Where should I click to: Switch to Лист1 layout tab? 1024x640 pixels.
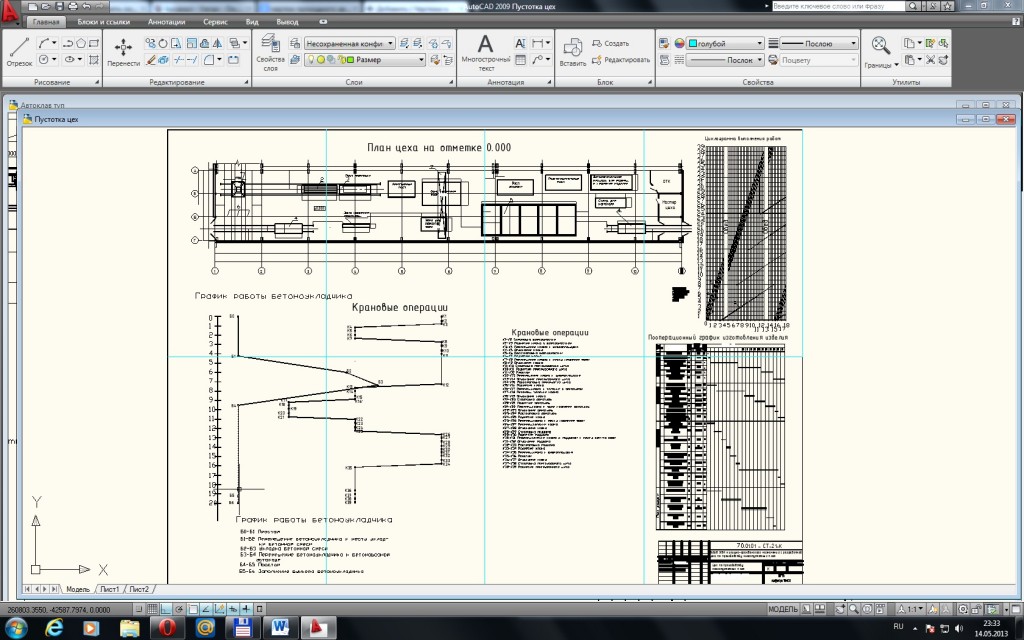click(x=110, y=589)
